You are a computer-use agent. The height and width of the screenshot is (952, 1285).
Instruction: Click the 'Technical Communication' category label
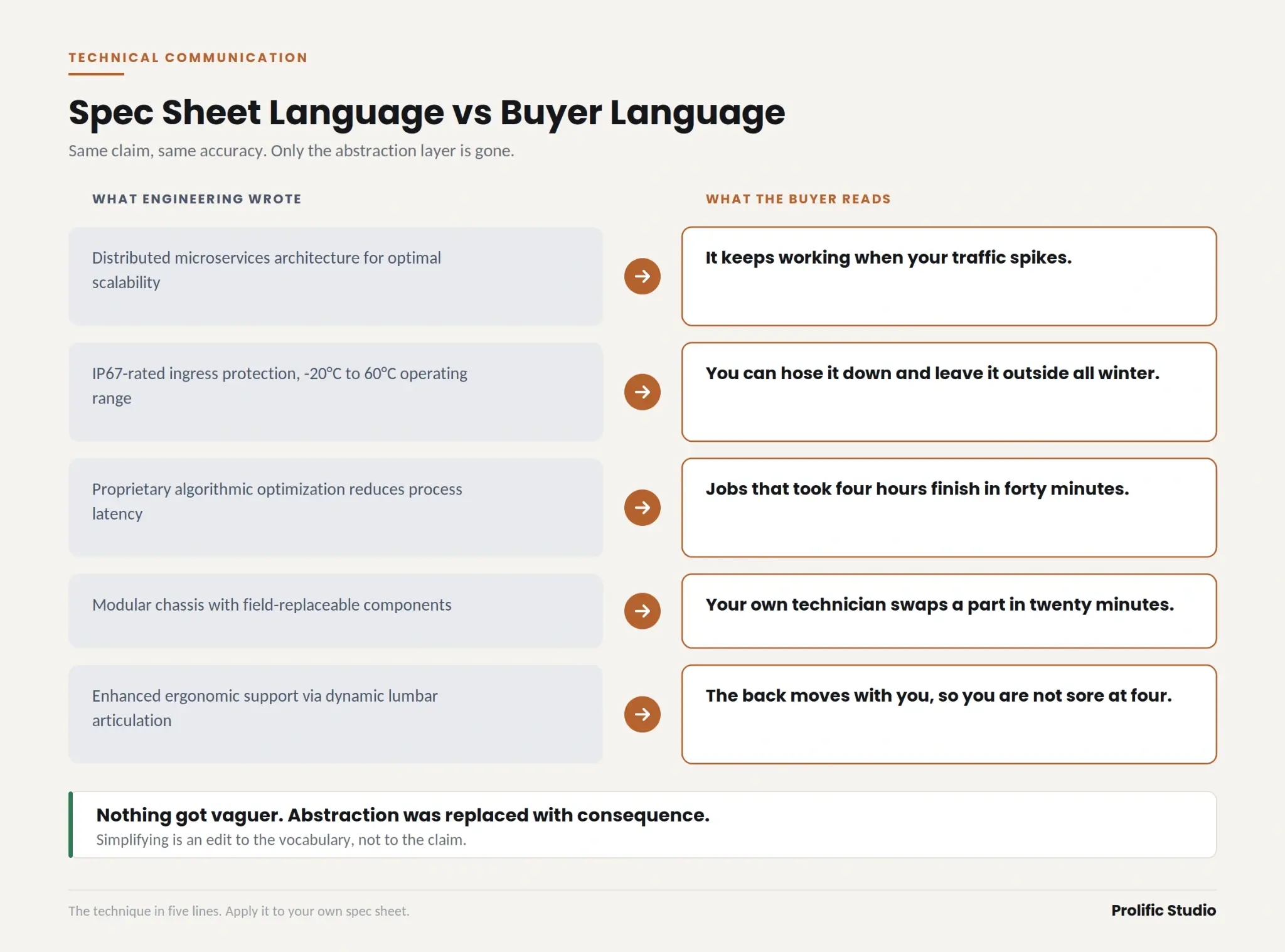pos(188,58)
